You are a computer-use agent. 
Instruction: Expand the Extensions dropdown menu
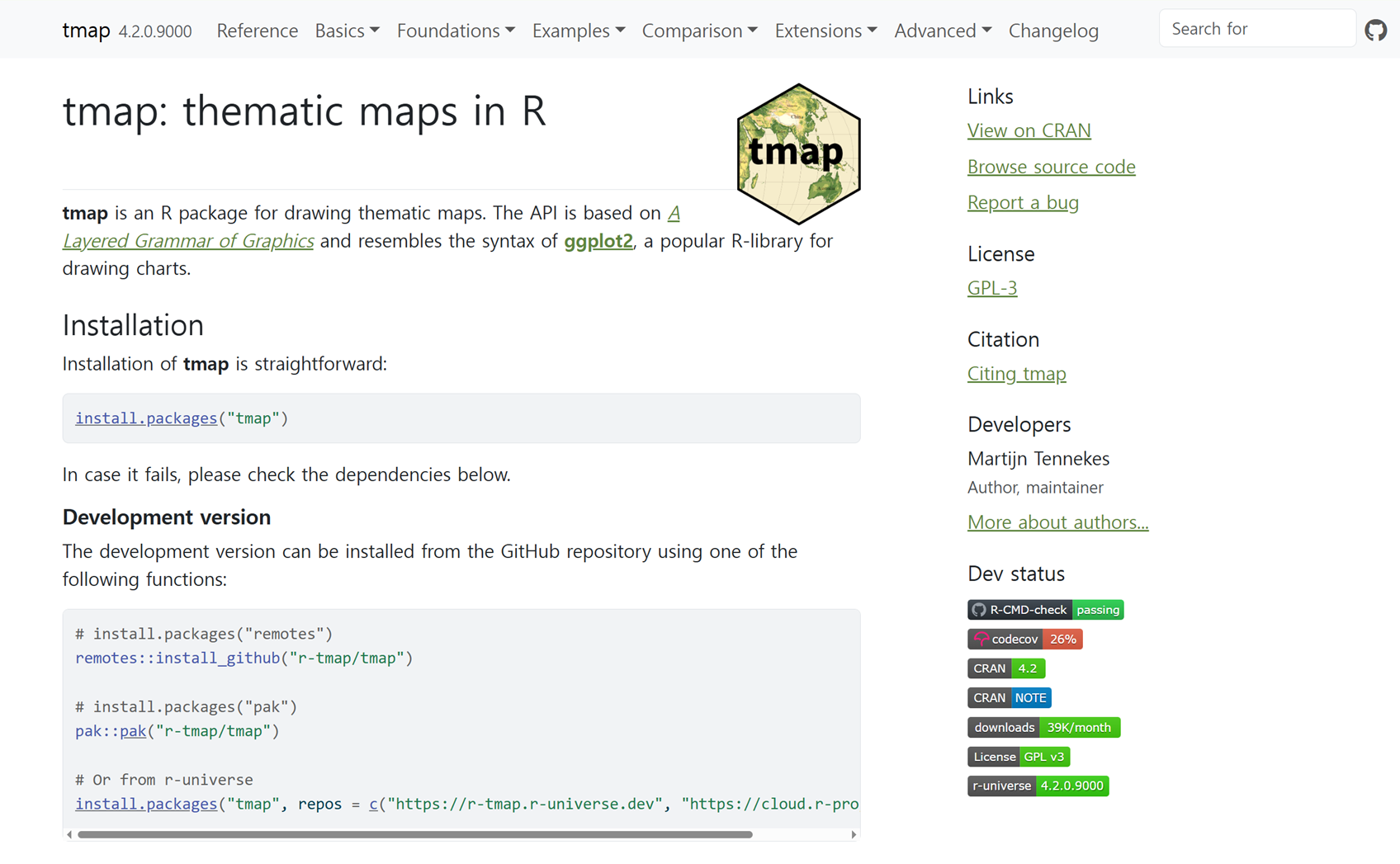[825, 31]
